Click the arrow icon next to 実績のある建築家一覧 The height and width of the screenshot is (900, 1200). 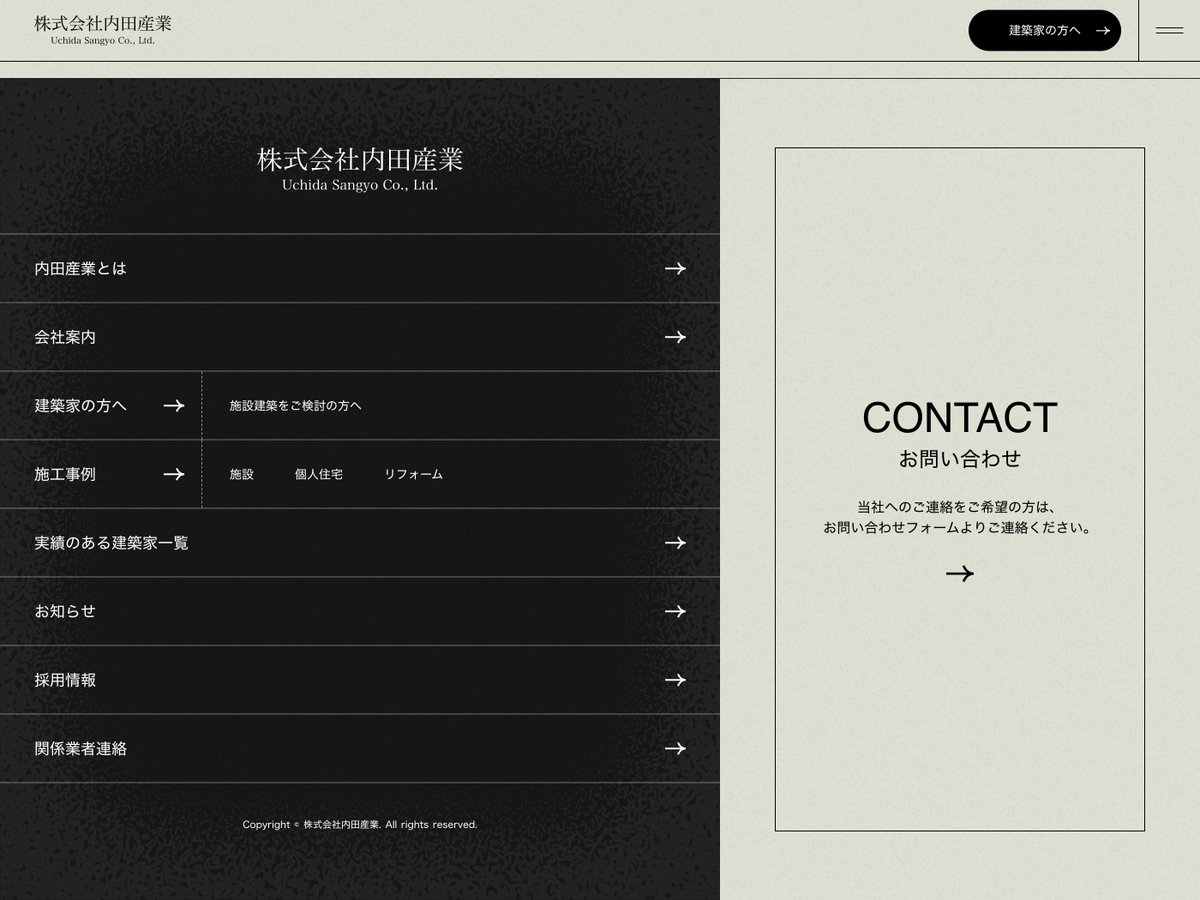pyautogui.click(x=676, y=543)
